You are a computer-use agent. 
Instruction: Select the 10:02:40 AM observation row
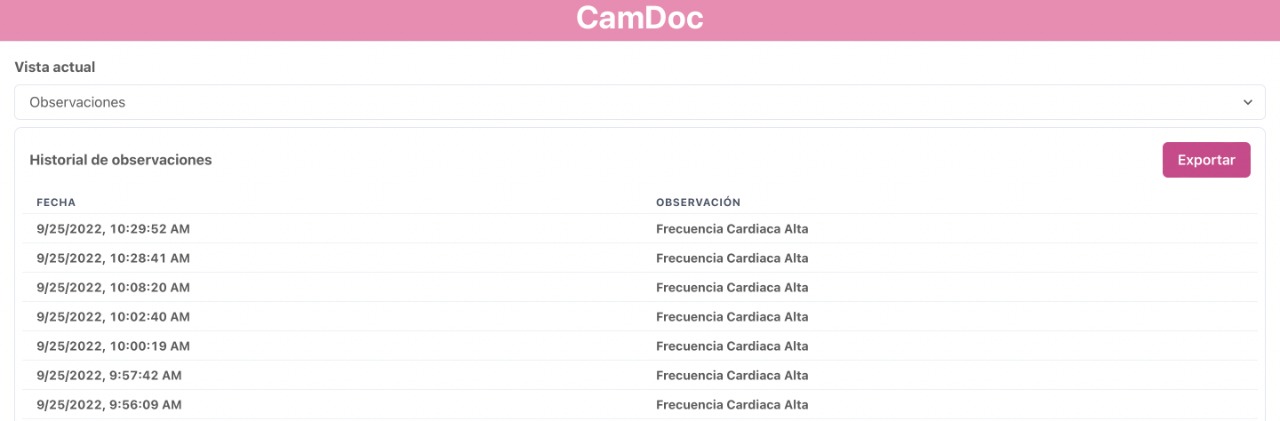click(x=640, y=316)
